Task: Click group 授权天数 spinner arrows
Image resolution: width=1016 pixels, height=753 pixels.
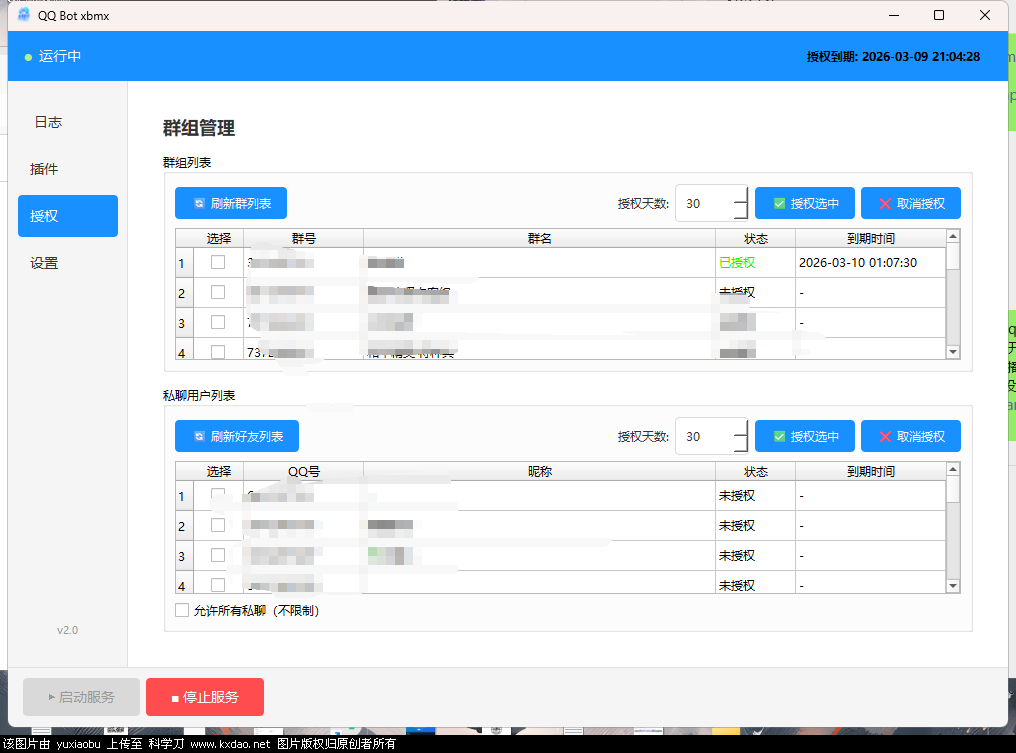Action: coord(741,203)
